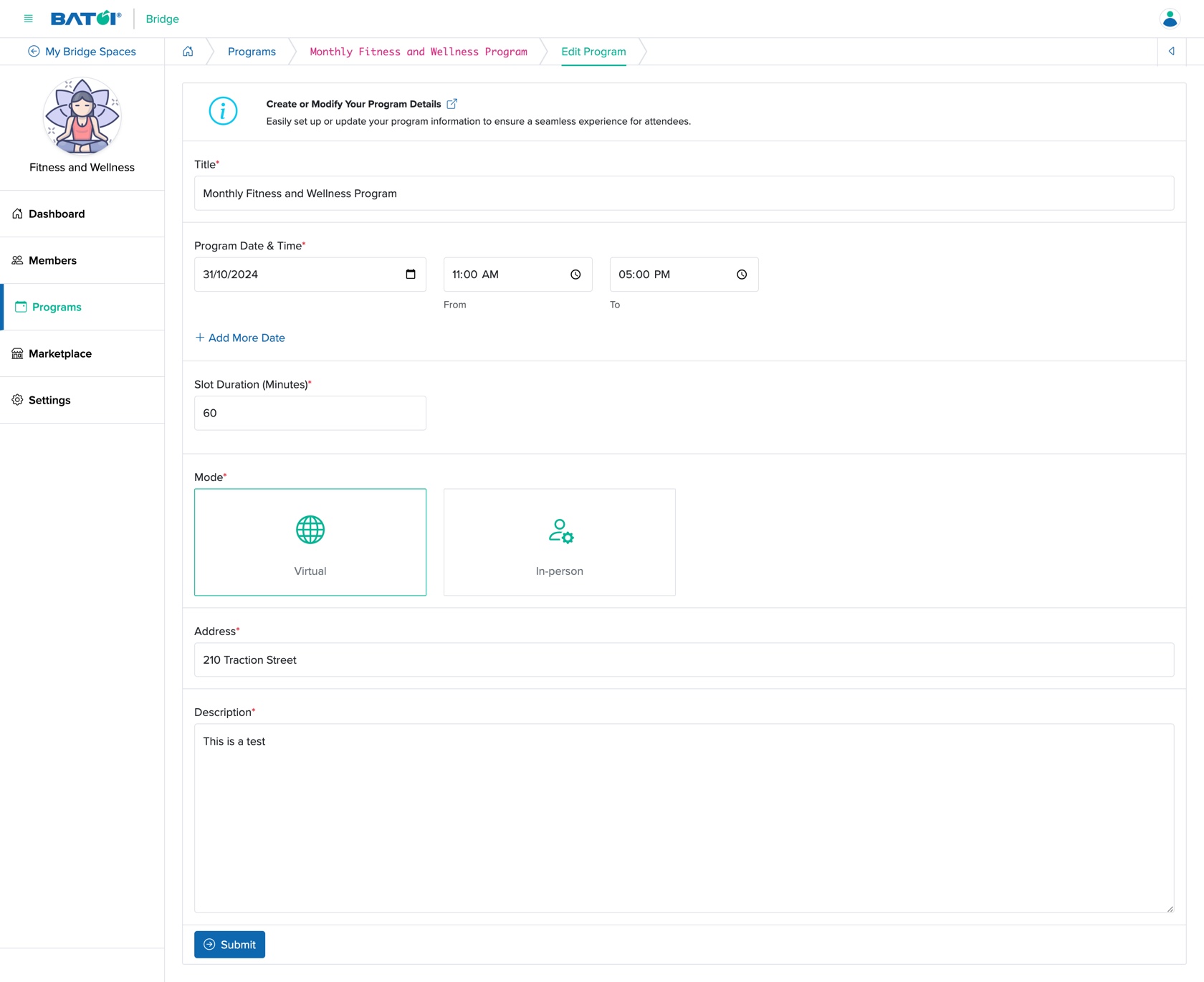Open Dashboard in the sidebar

[82, 214]
